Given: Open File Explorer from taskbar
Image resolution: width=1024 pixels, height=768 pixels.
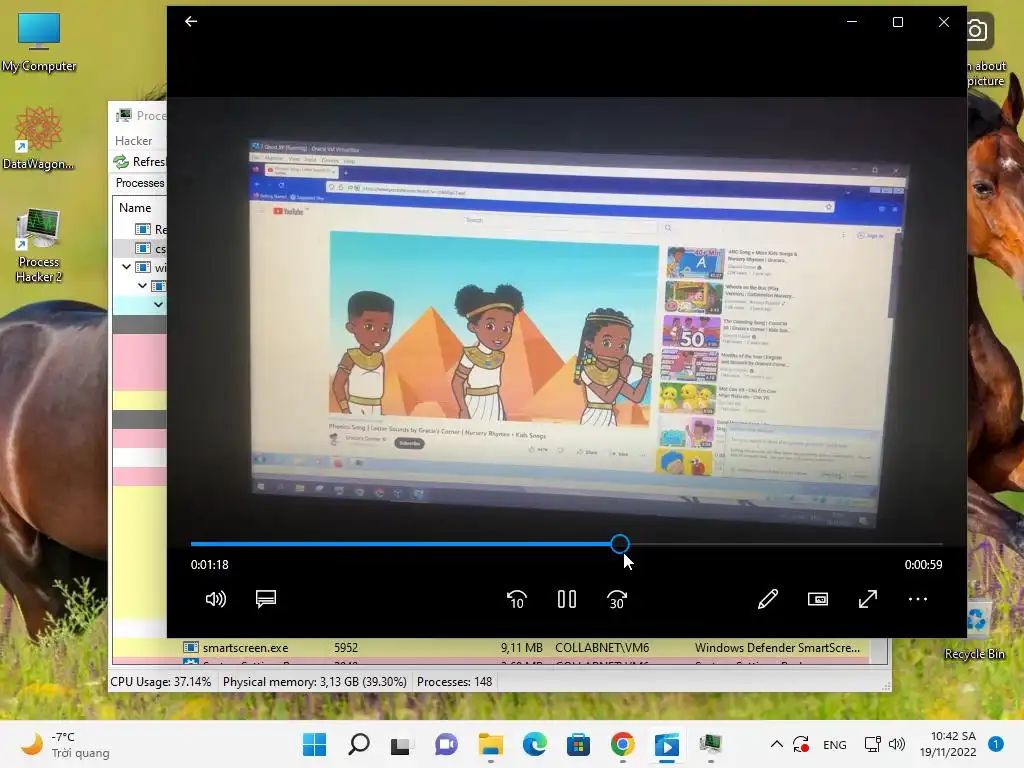Looking at the screenshot, I should [490, 744].
